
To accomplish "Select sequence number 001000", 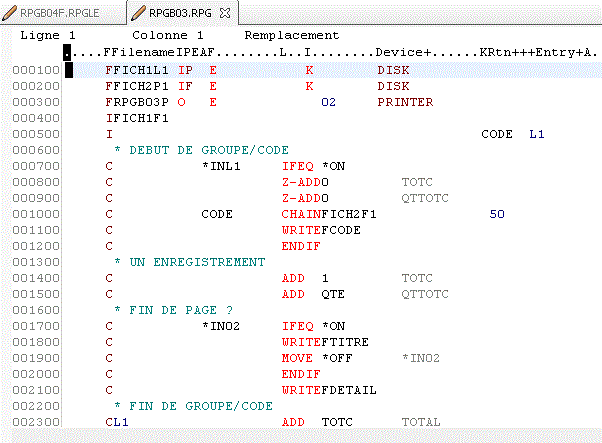I will click(x=36, y=214).
